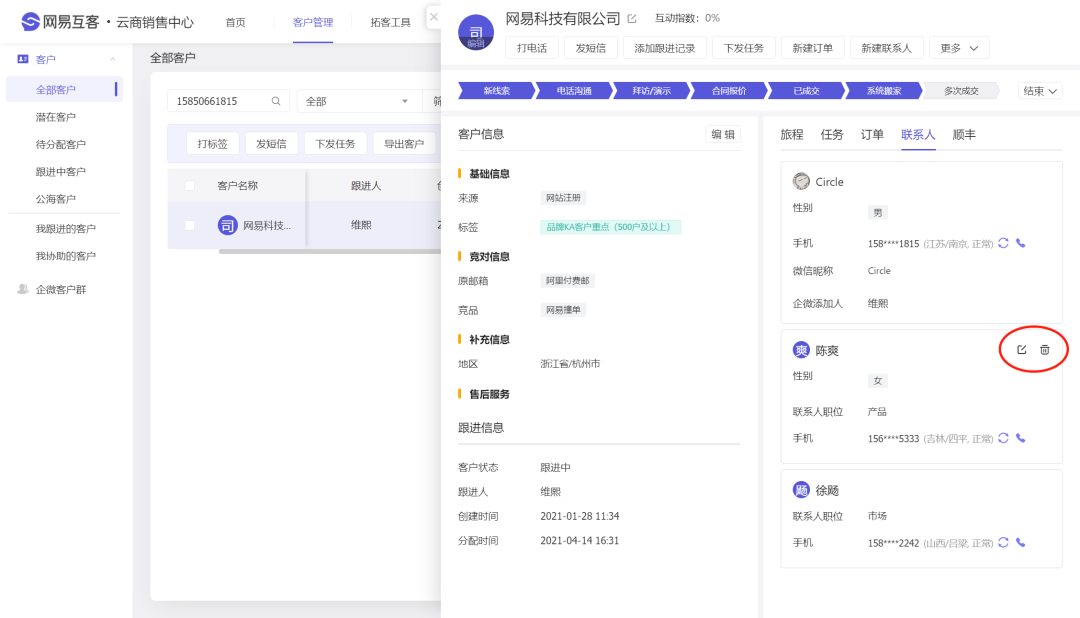Tick the select-all checkbox in the table header
Image resolution: width=1080 pixels, height=618 pixels.
point(190,185)
